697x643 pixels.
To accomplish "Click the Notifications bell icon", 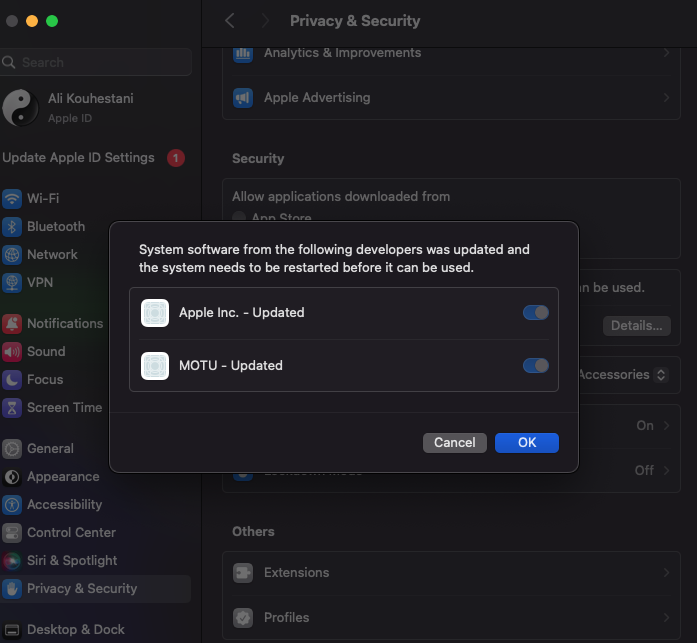I will coord(12,323).
